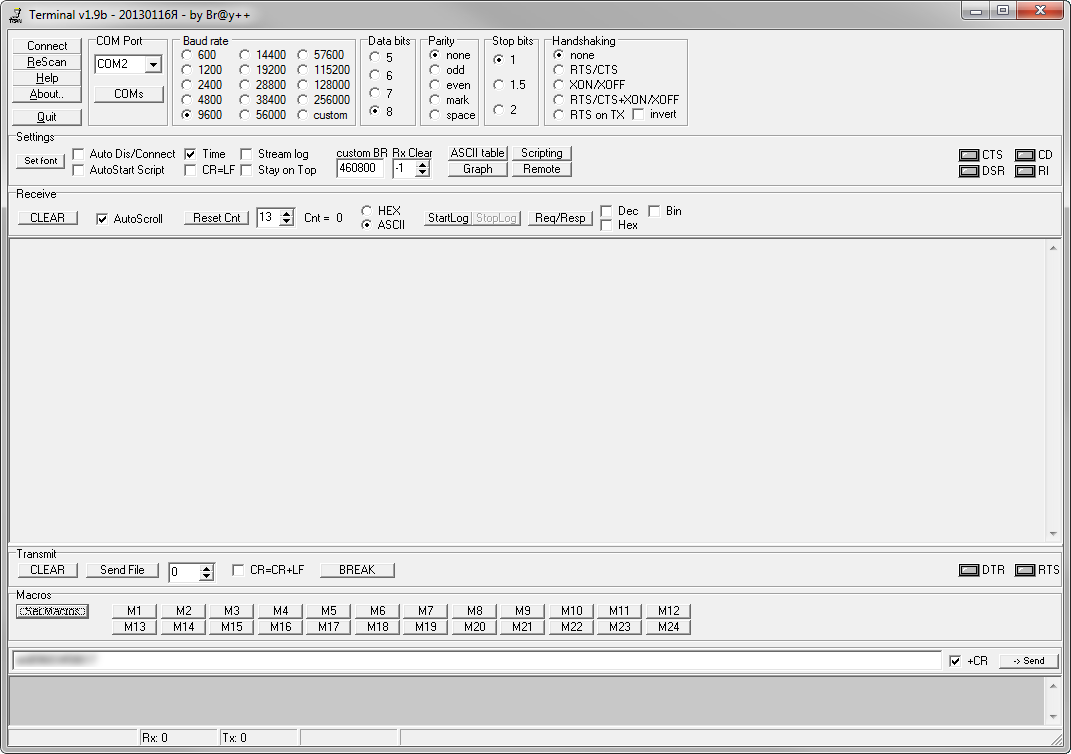Select 115200 baud rate
1071x754 pixels.
pos(302,69)
